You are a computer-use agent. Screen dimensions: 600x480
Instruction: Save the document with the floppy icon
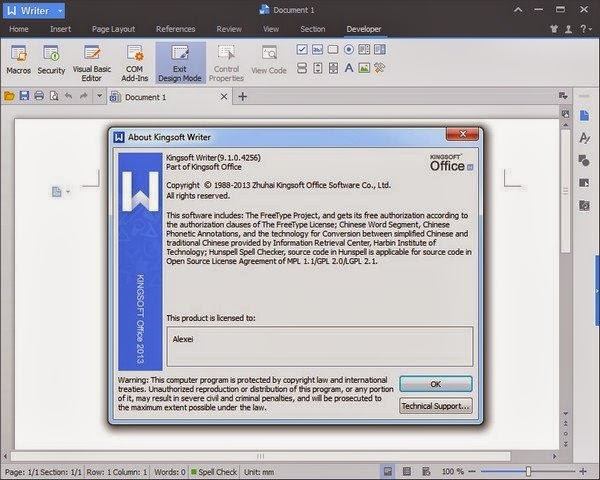(24, 96)
